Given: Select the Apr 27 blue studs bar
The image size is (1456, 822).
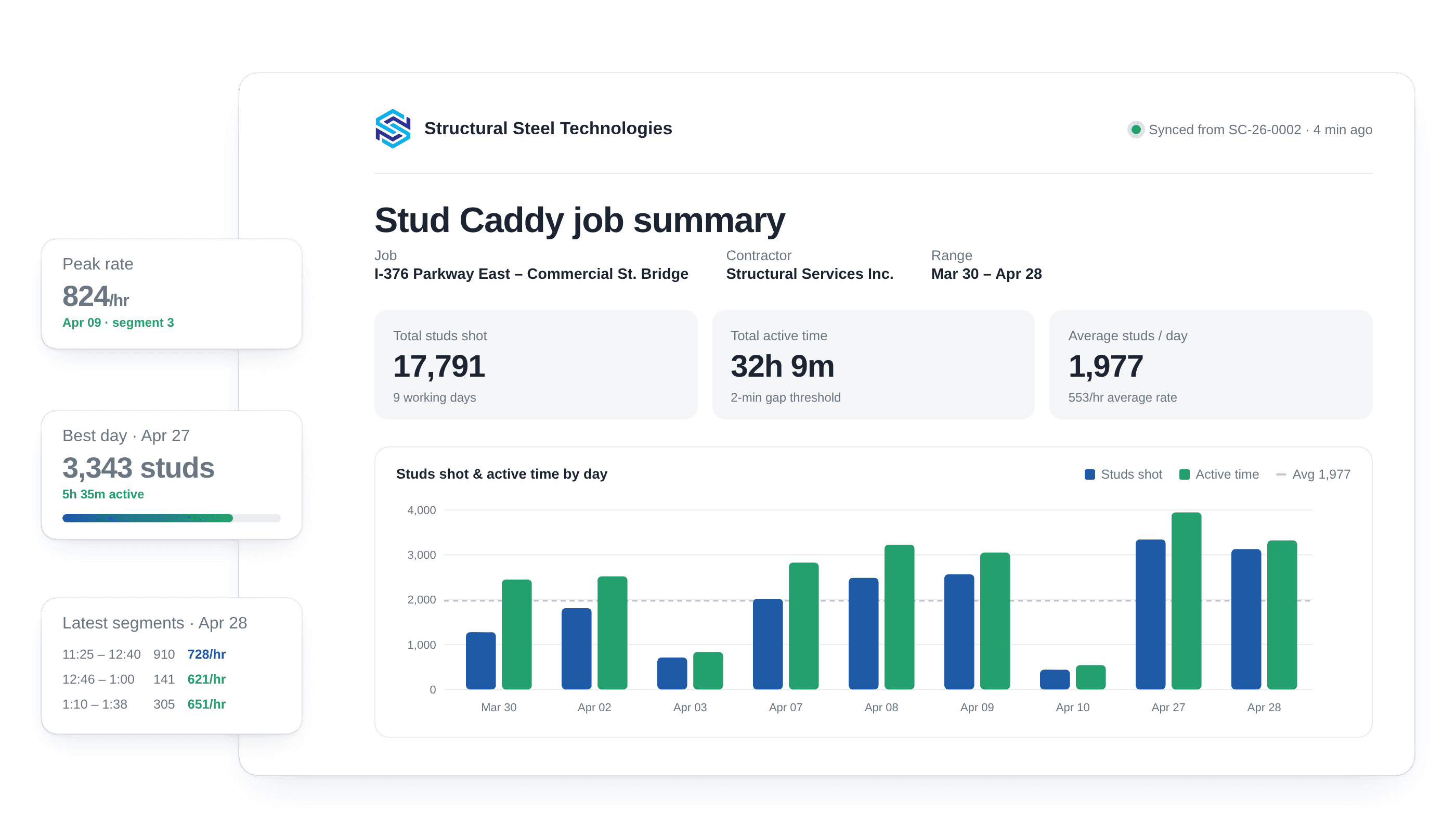Looking at the screenshot, I should [x=1150, y=614].
